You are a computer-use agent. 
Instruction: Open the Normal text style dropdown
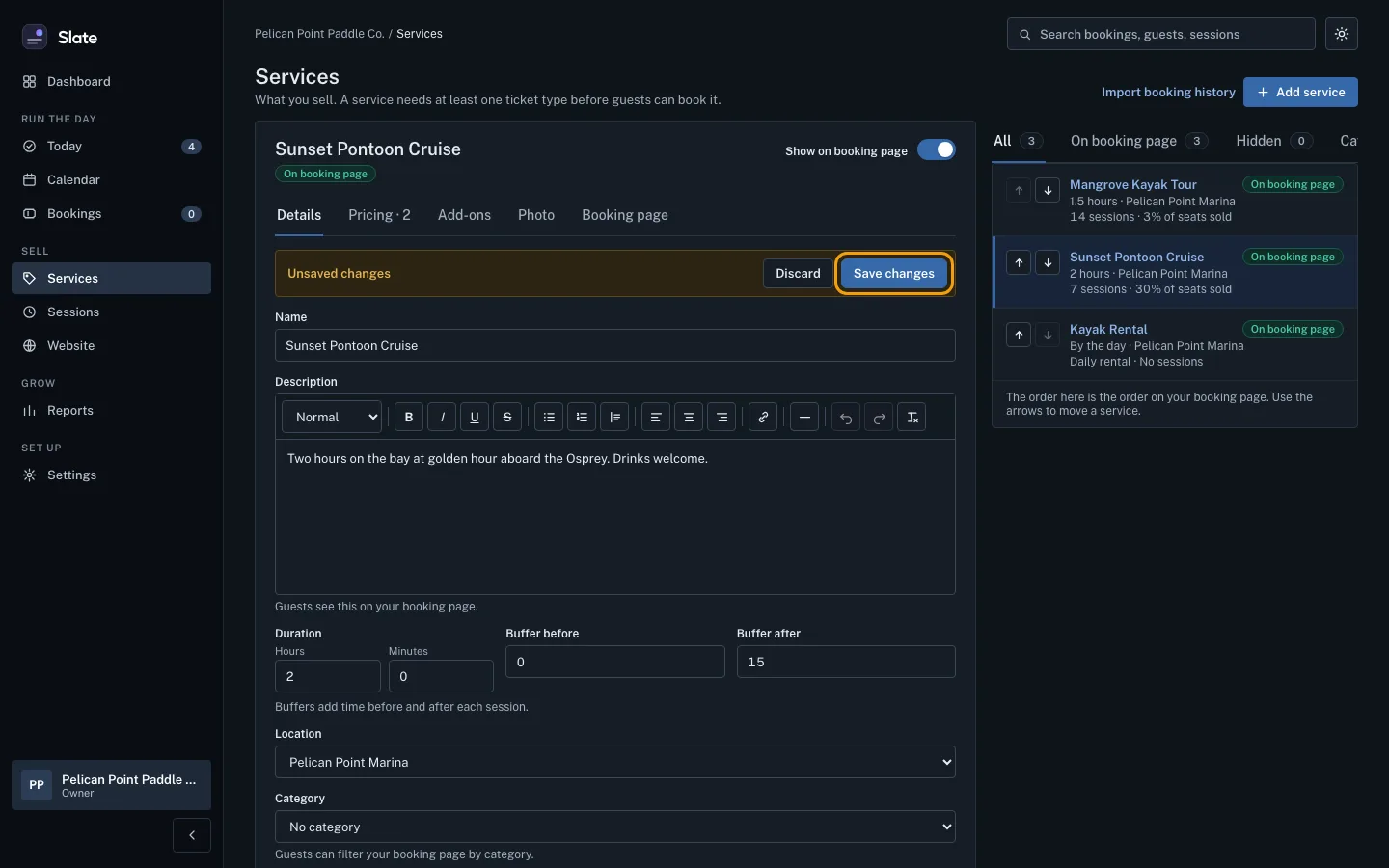click(332, 418)
